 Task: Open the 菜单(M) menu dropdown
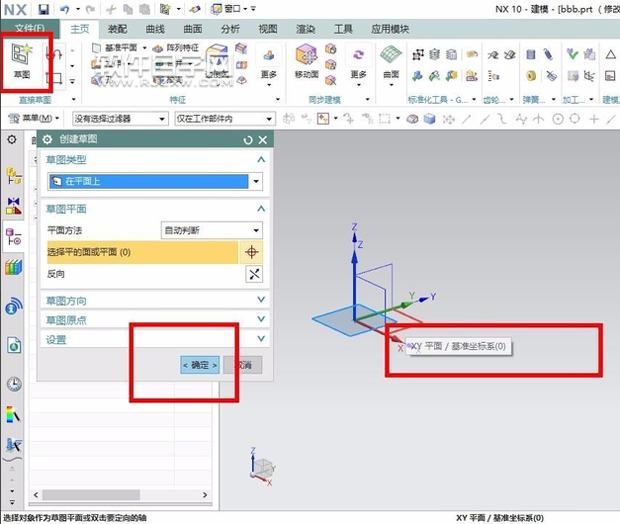(x=34, y=118)
